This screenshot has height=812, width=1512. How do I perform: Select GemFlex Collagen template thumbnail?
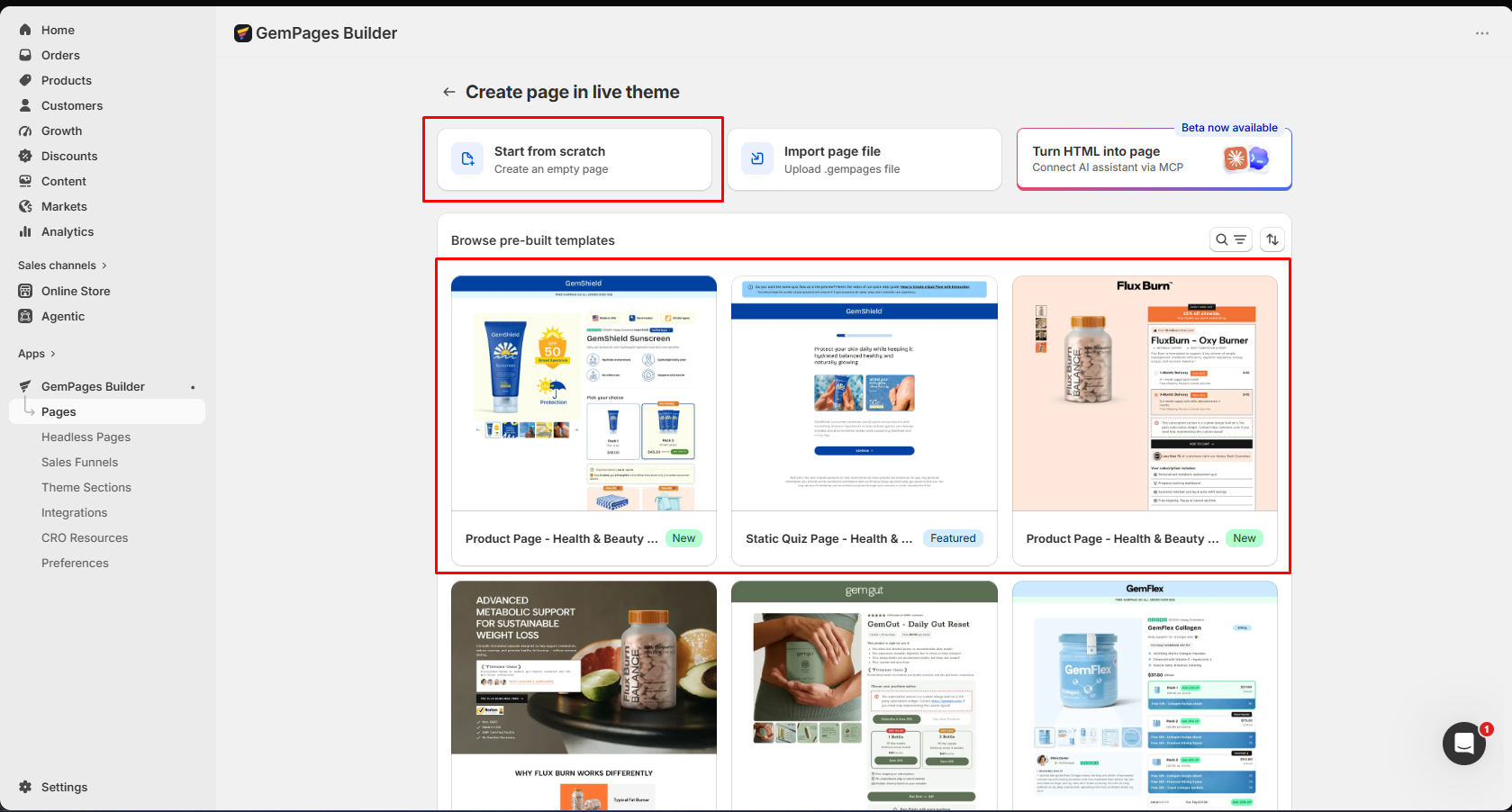point(1145,696)
